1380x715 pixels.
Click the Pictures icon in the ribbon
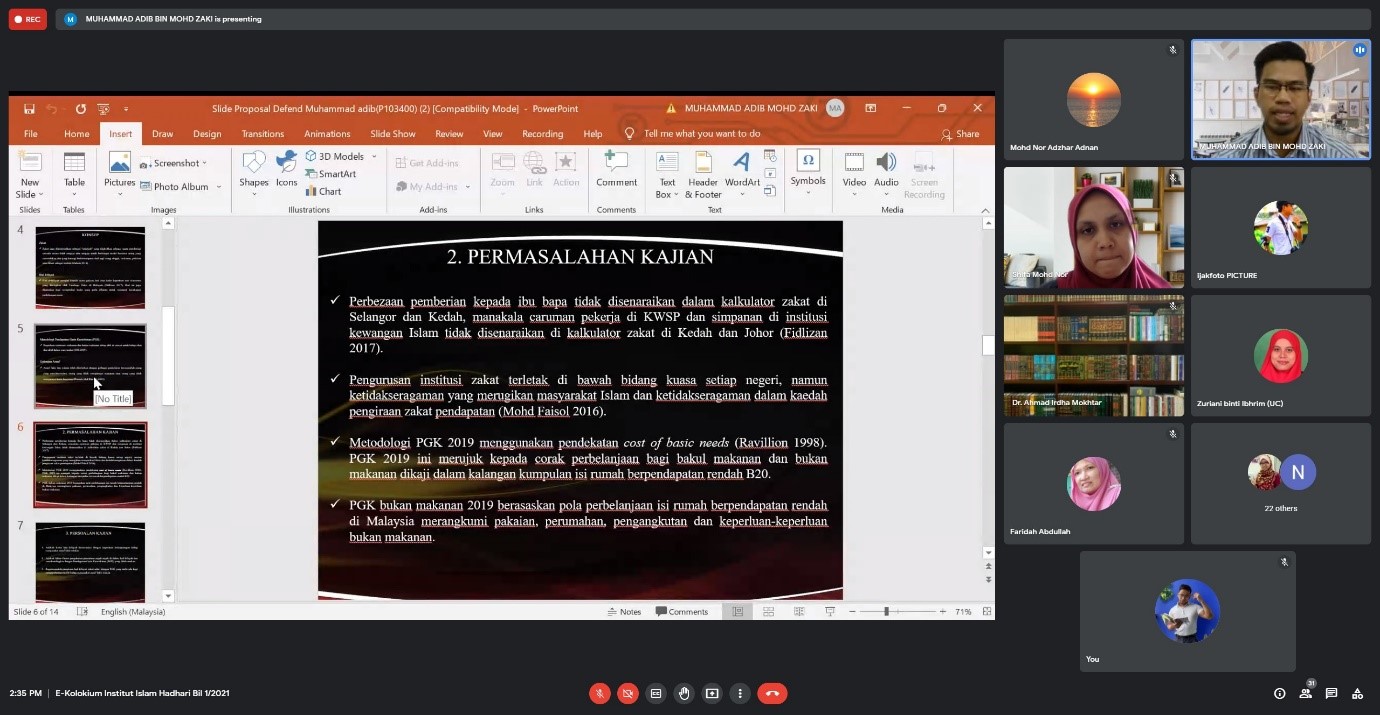[119, 168]
